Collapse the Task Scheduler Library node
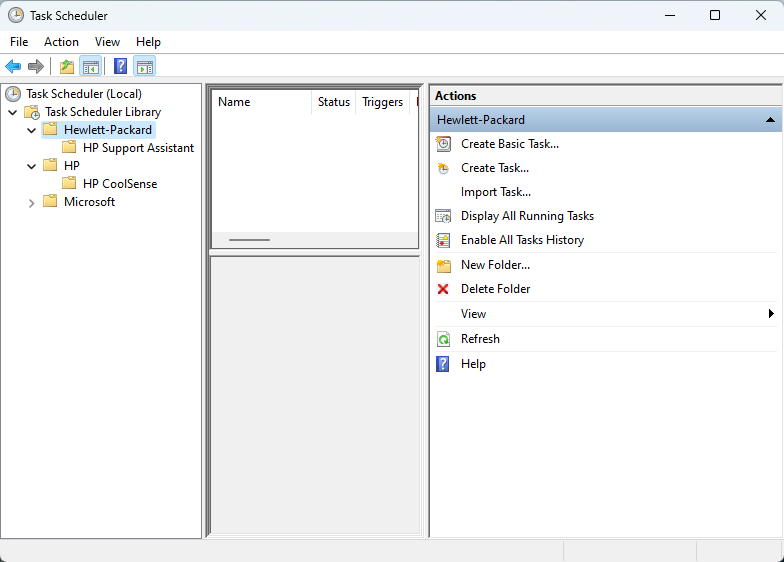Viewport: 784px width, 562px height. (13, 112)
